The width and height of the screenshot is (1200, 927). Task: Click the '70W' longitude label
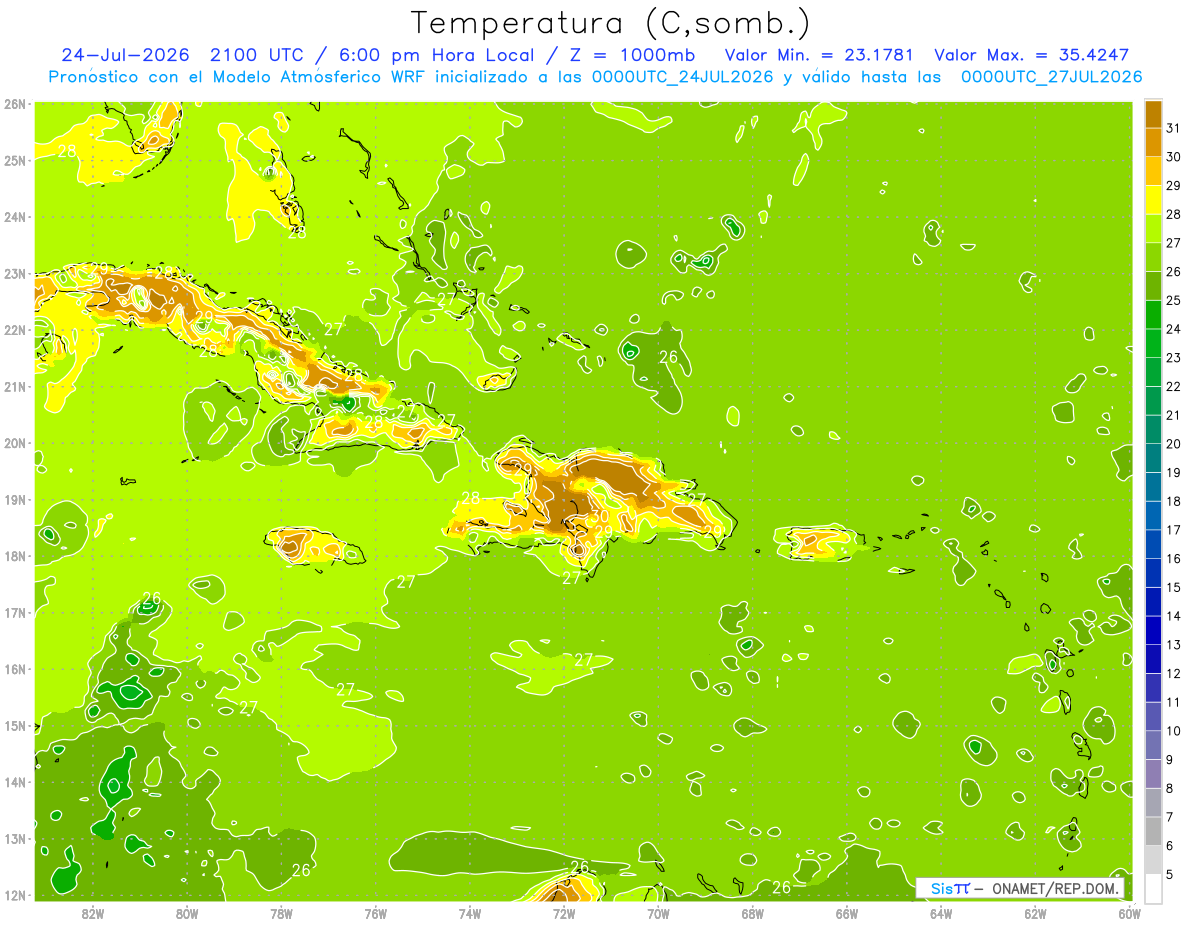pos(658,913)
